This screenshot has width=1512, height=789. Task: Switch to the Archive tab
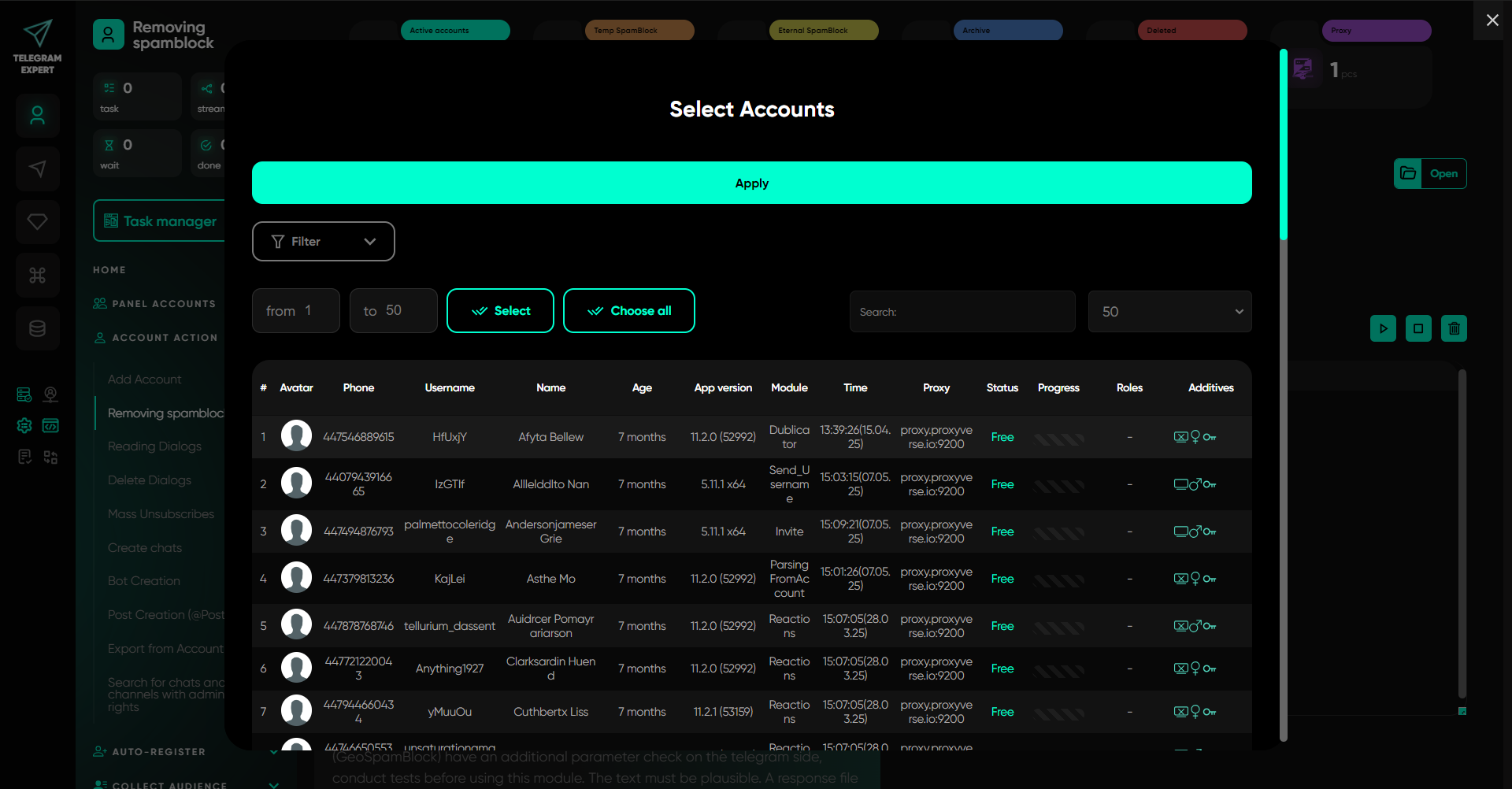click(x=1007, y=31)
